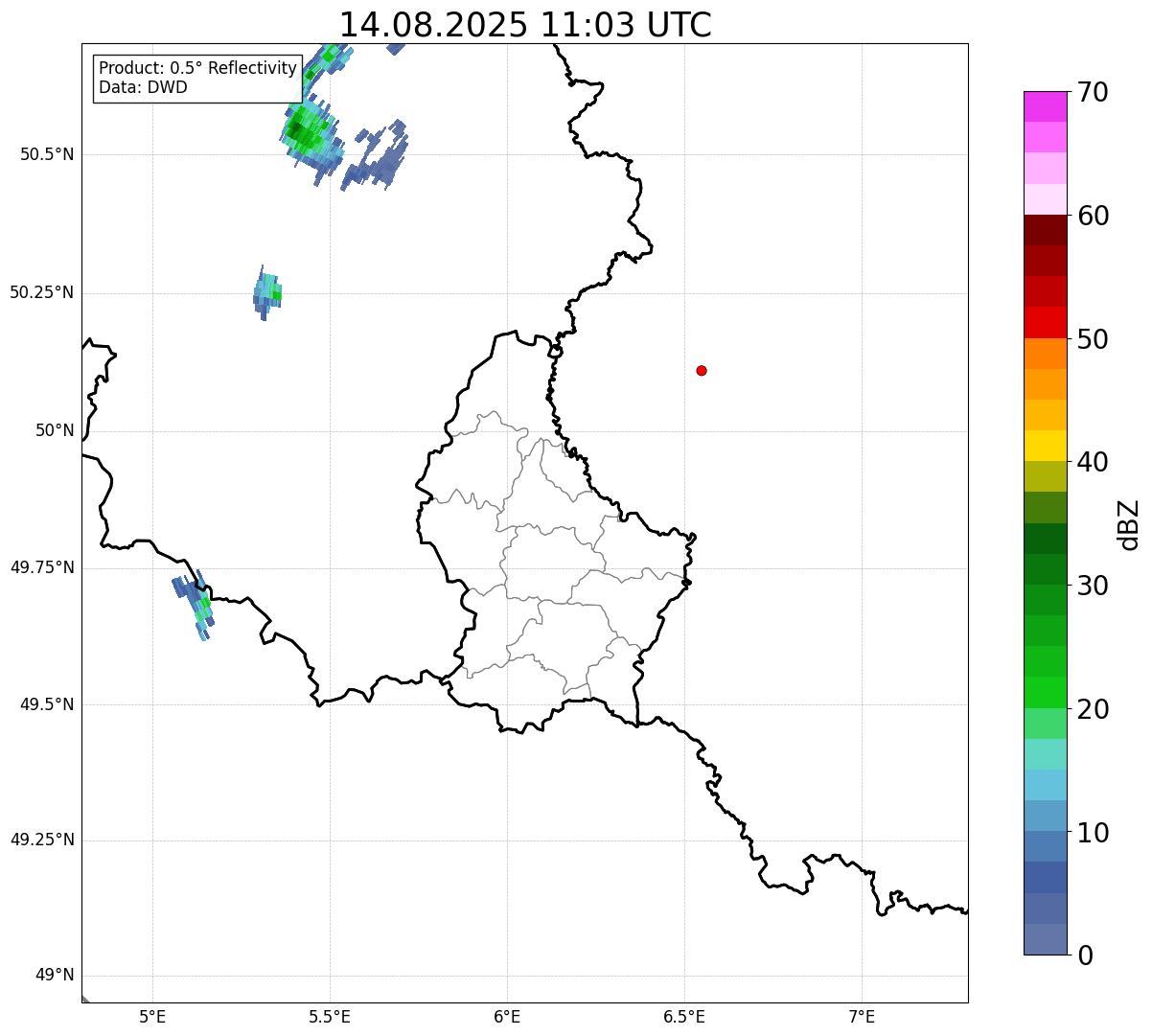Click the colorbar tick label 10

[1093, 834]
